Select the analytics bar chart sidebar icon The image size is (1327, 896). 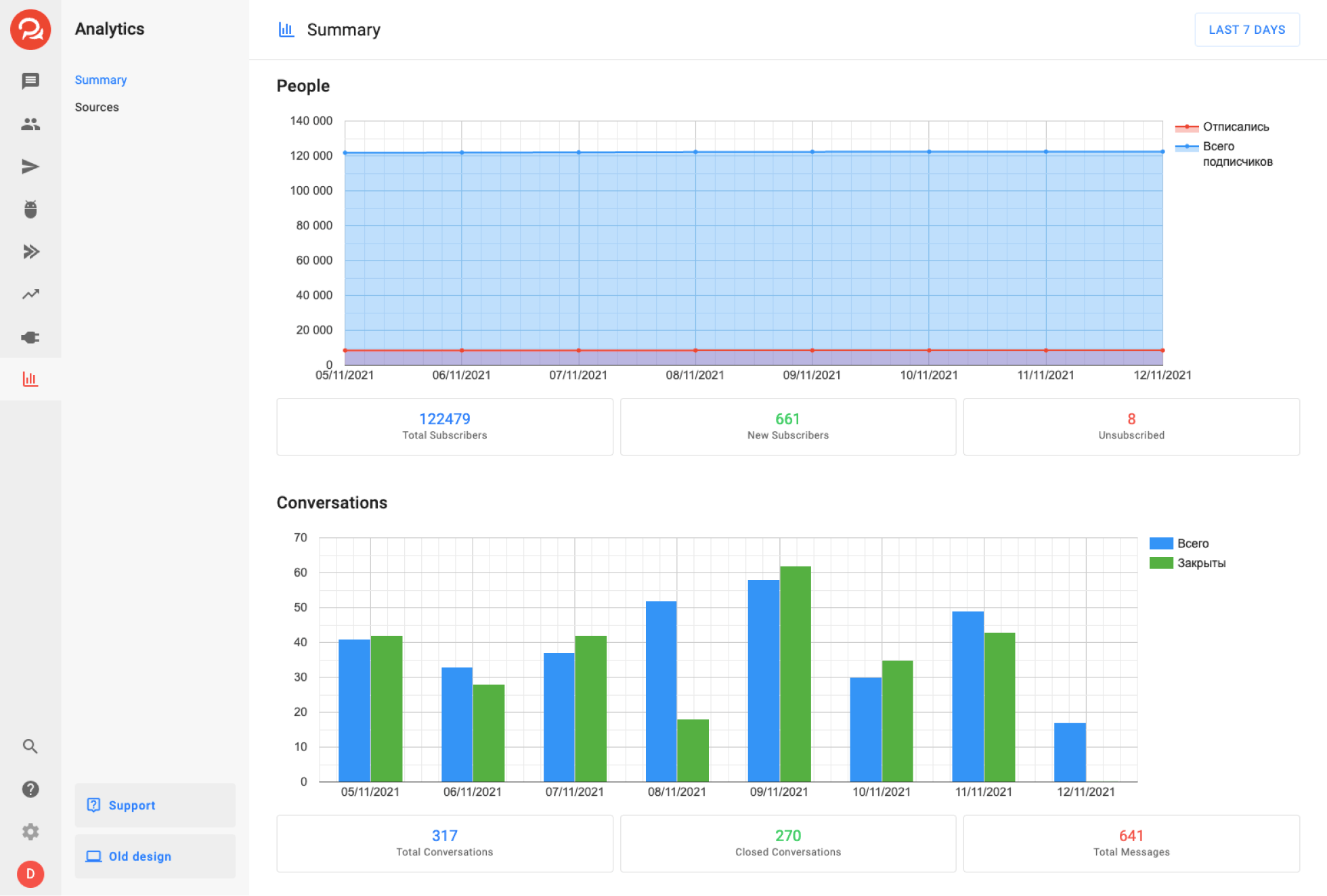[x=30, y=379]
